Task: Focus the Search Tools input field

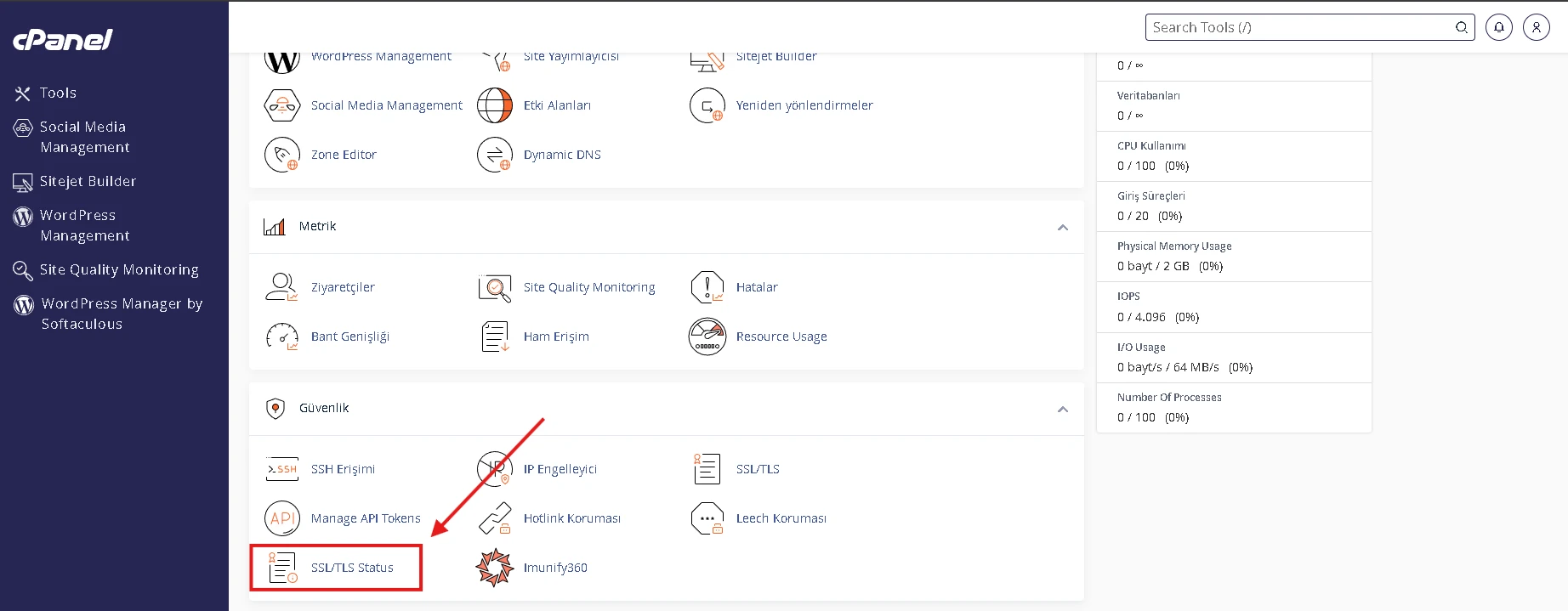Action: coord(1299,27)
